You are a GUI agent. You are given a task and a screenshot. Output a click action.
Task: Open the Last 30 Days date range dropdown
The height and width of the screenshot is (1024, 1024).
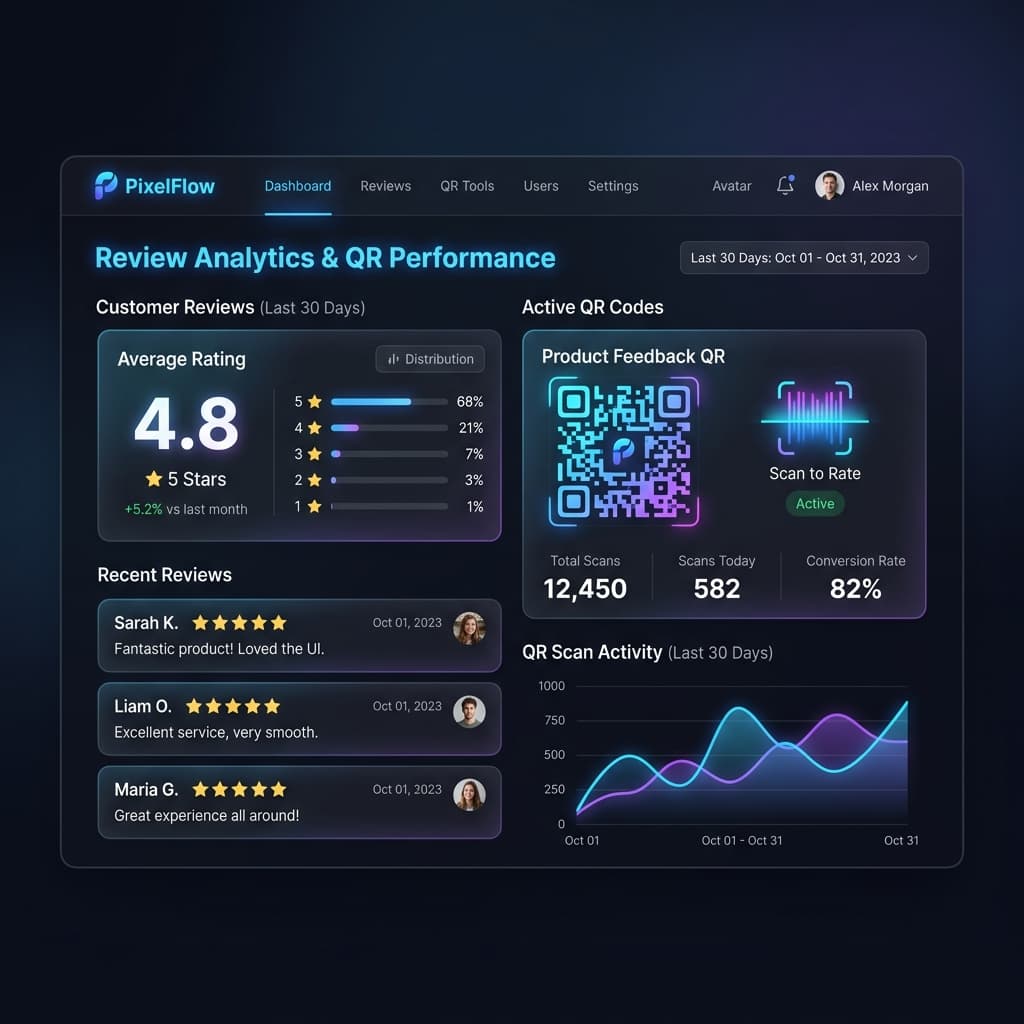(x=804, y=258)
